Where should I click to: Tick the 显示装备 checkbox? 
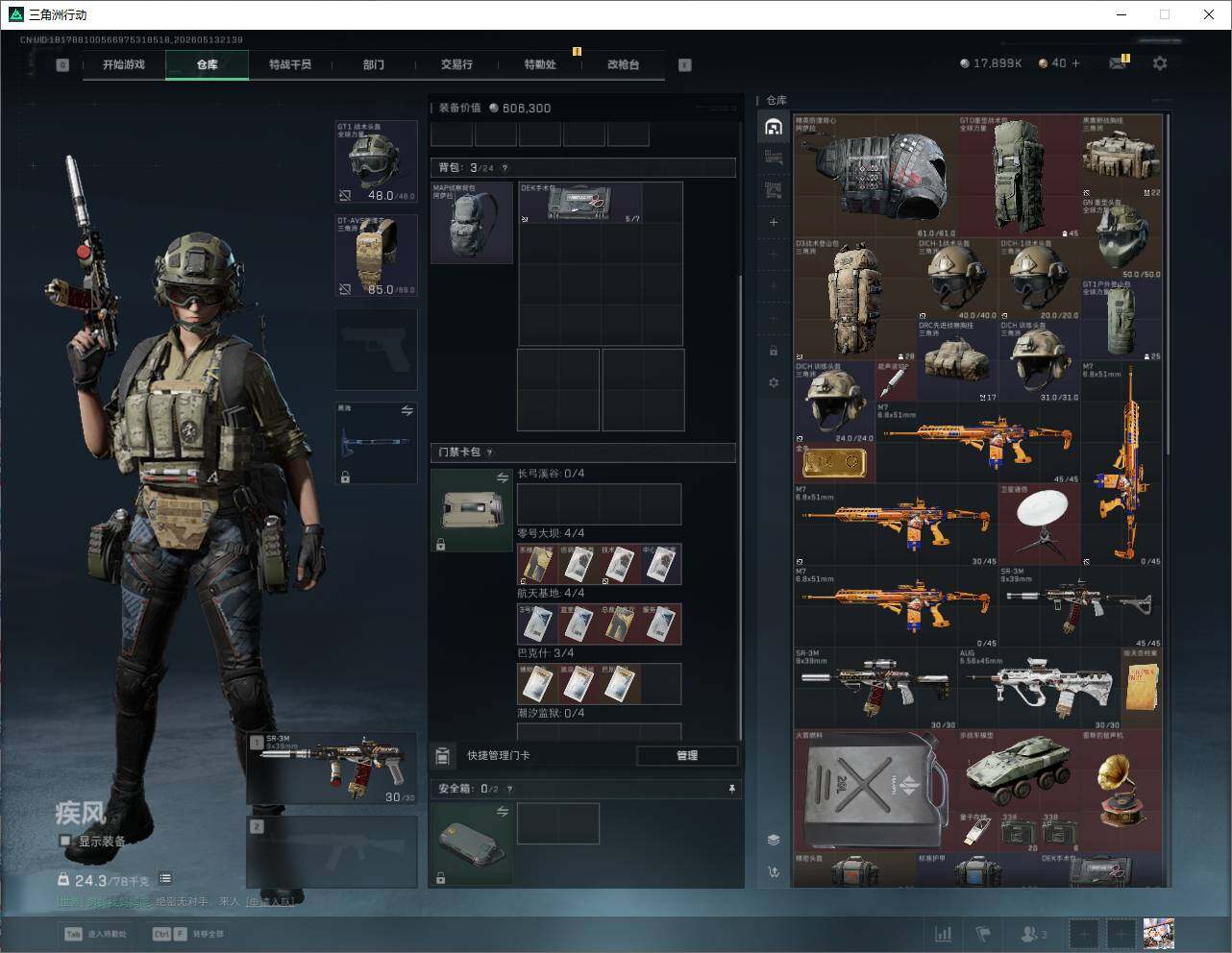tap(65, 841)
